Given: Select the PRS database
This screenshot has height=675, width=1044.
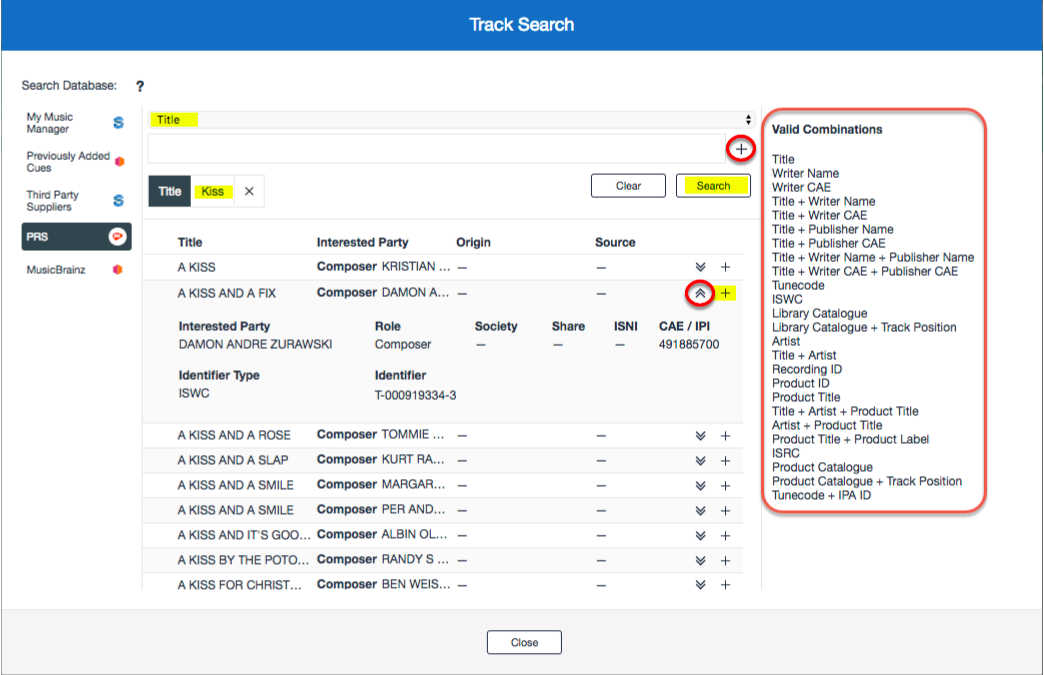Looking at the screenshot, I should [x=76, y=236].
